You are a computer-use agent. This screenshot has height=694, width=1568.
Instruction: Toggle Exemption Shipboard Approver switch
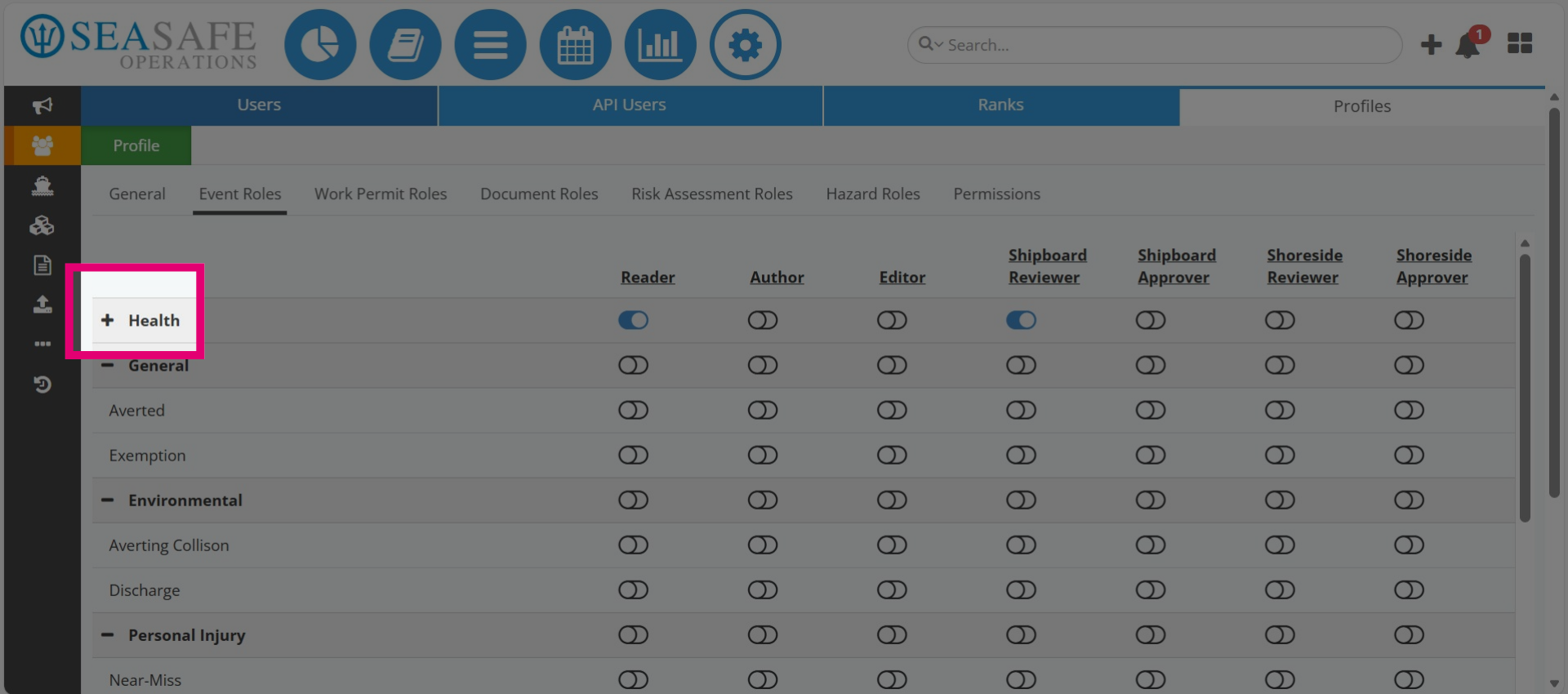click(1151, 455)
